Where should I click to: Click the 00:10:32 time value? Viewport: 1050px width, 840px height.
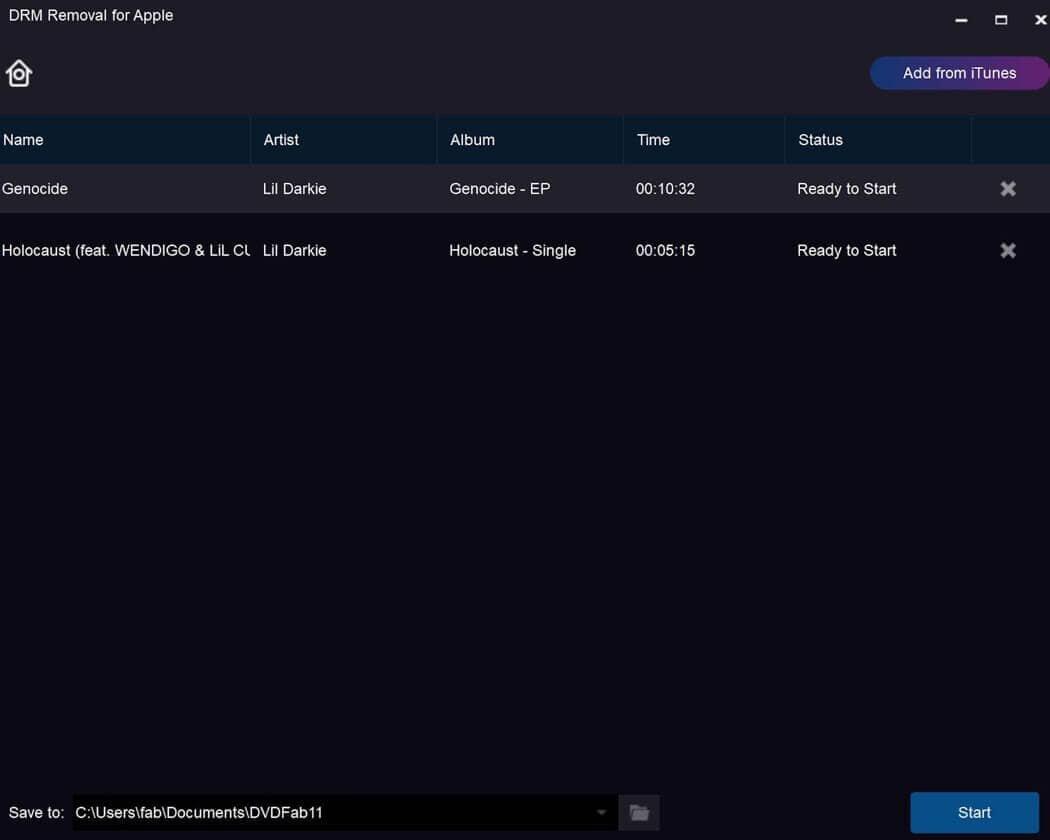(x=665, y=189)
